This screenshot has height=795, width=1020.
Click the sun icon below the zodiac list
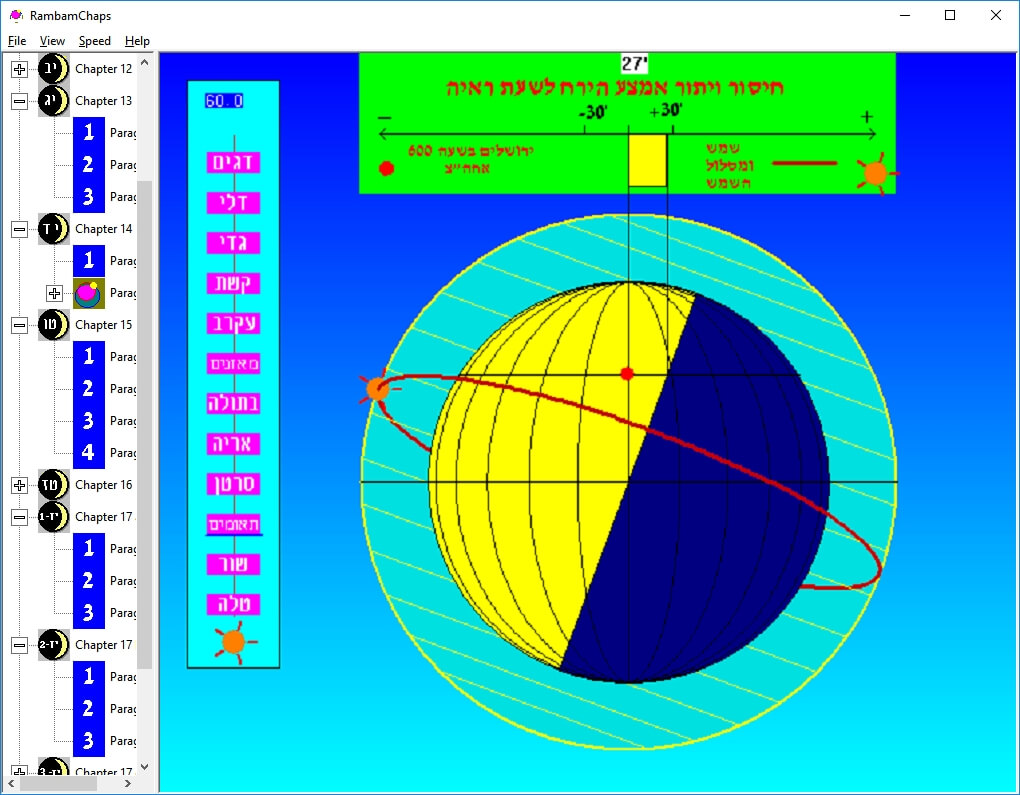pyautogui.click(x=234, y=642)
